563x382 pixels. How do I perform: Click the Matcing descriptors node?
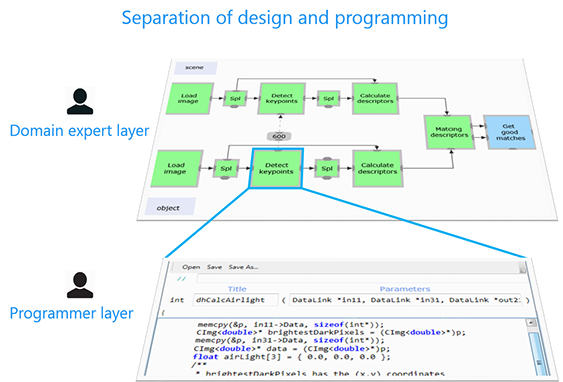(449, 132)
